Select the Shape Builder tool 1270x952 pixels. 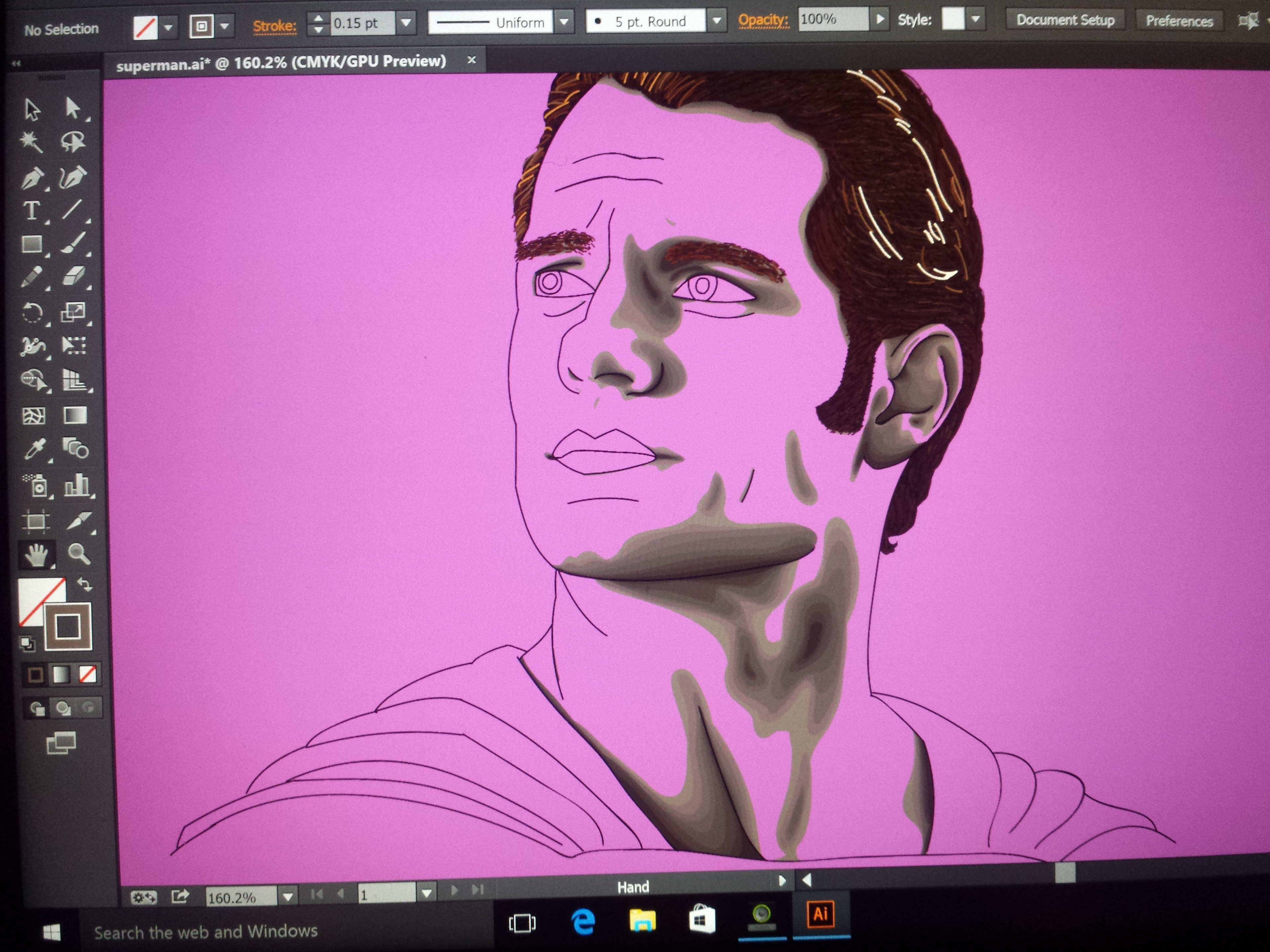point(33,380)
